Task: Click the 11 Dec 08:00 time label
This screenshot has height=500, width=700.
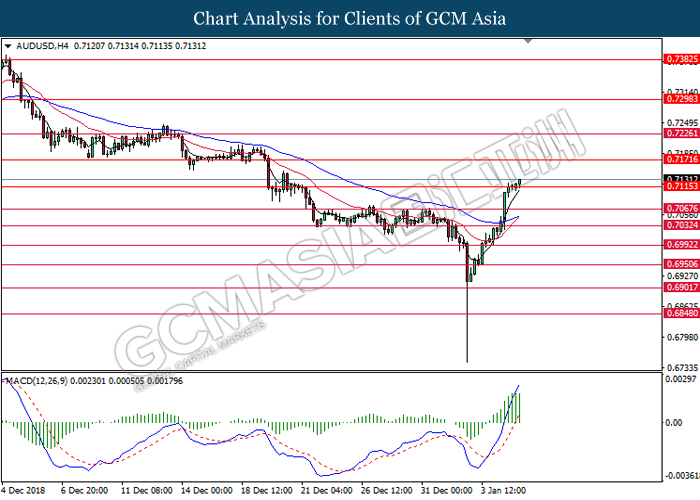Action: (147, 490)
